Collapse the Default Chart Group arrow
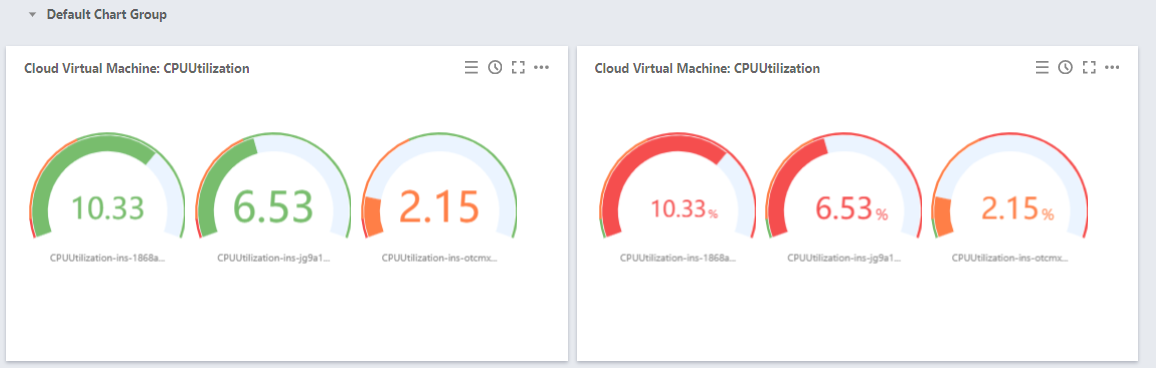 (x=32, y=15)
